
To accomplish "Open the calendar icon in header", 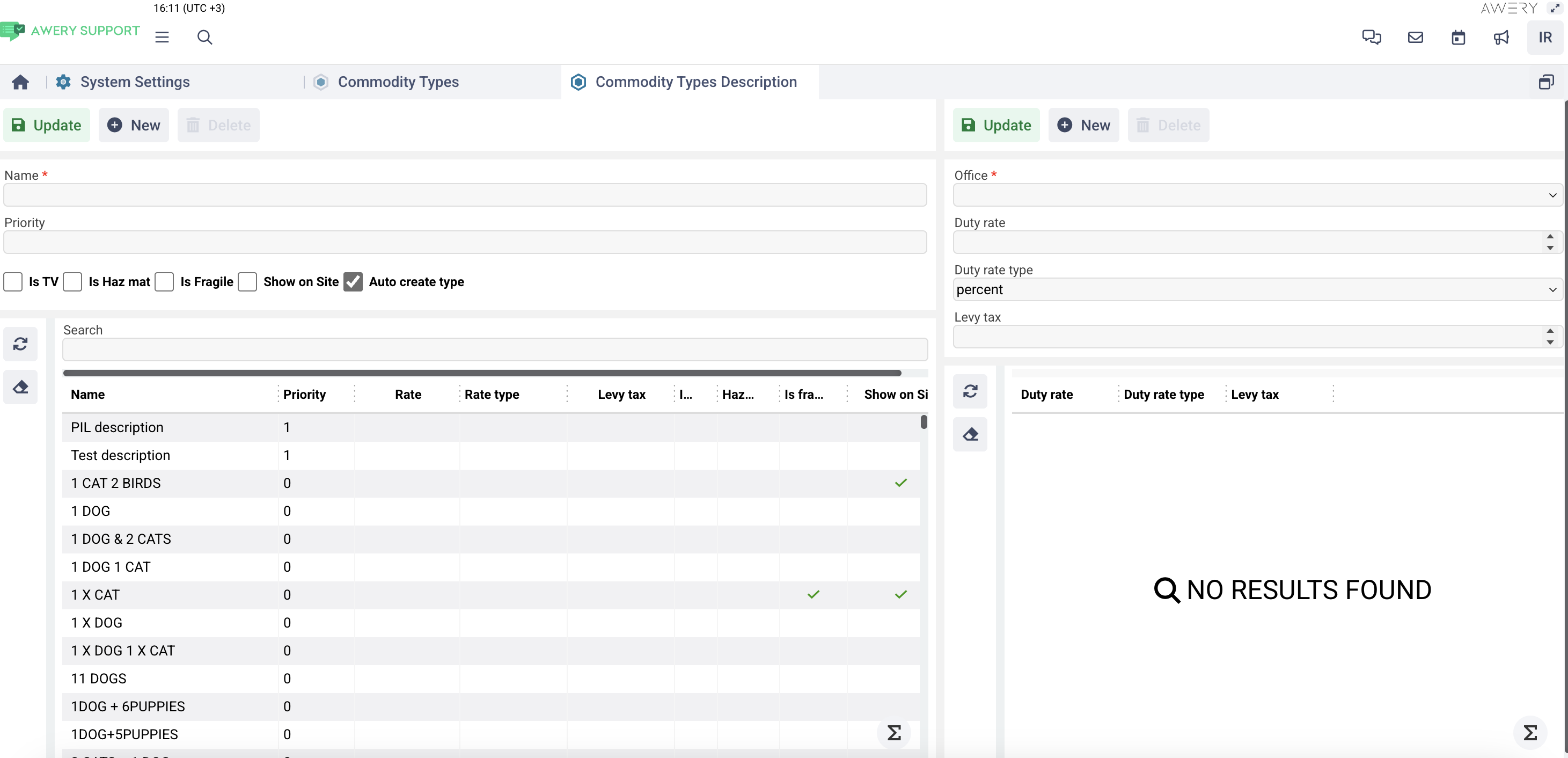I will (x=1459, y=37).
